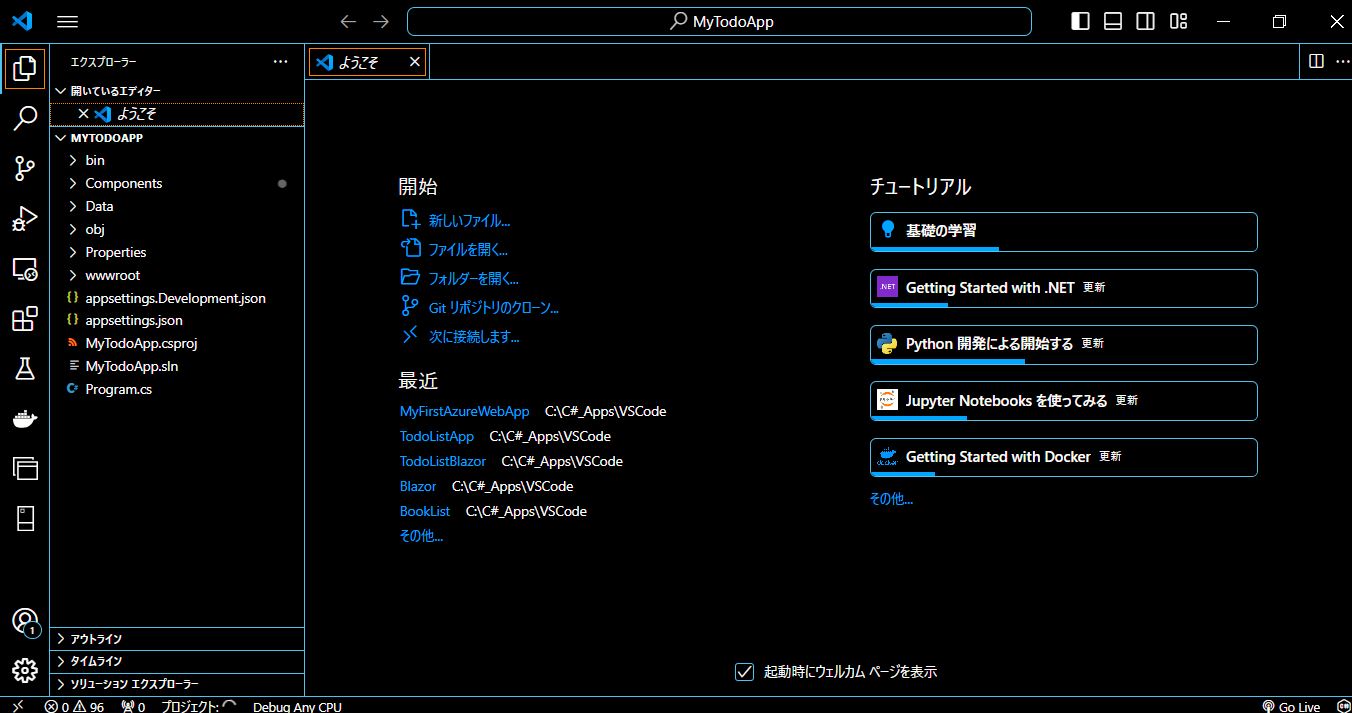1352x713 pixels.
Task: Open the Run and Debug panel
Action: point(25,219)
